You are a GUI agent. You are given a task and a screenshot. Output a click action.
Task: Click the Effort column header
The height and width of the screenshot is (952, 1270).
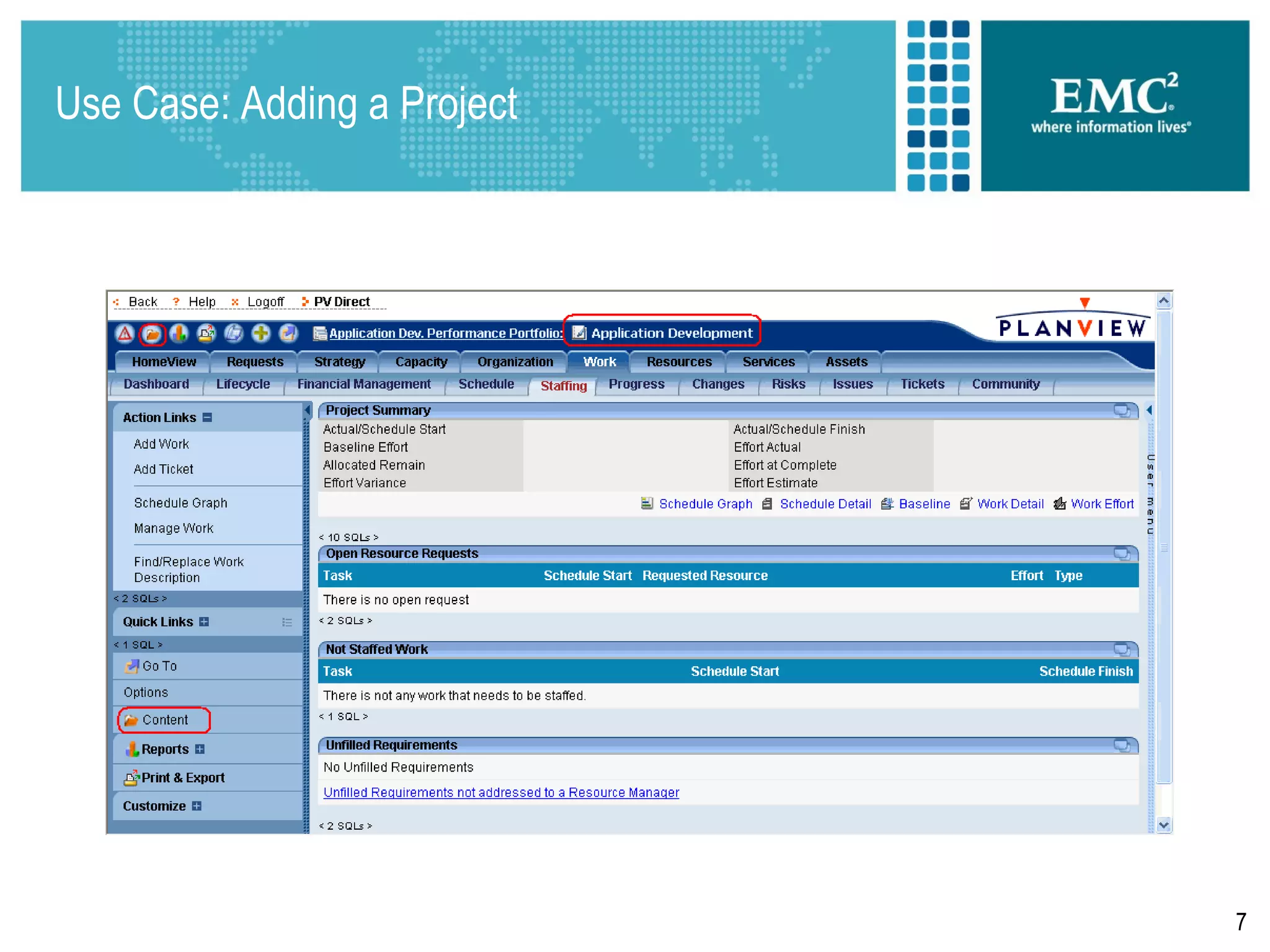click(1027, 576)
